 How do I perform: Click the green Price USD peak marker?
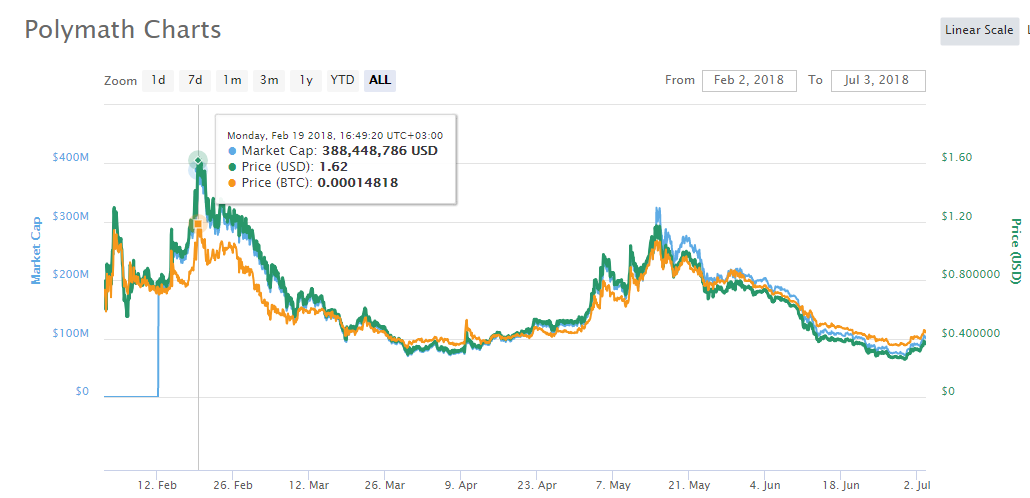pos(198,160)
